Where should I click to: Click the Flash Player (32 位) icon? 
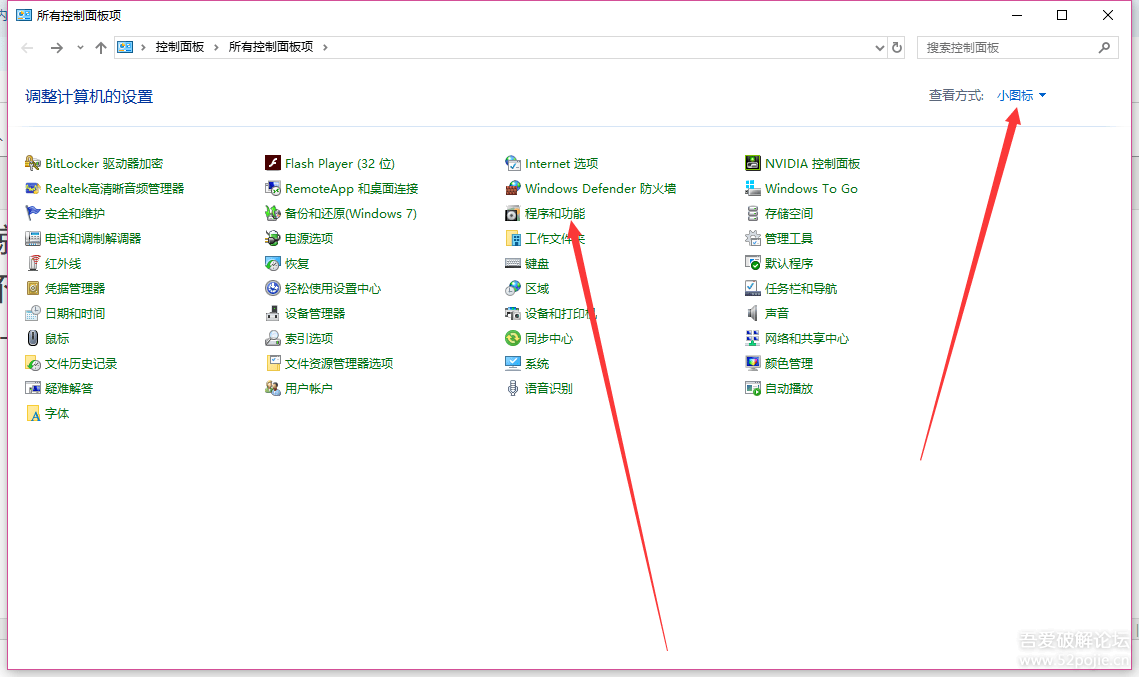(x=273, y=164)
